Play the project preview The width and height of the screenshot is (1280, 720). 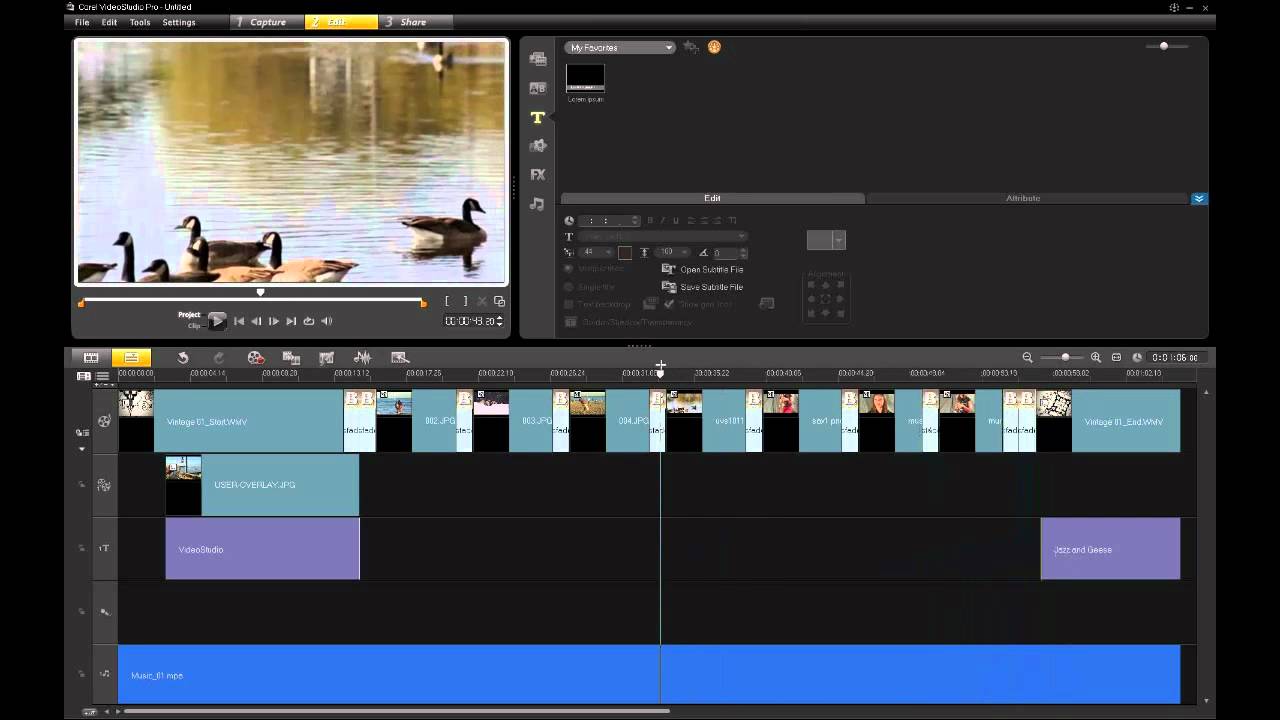(217, 321)
